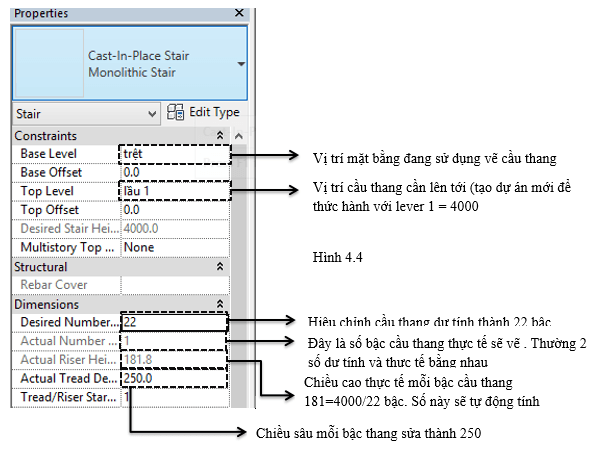Viewport: 590px width, 451px height.
Task: Collapse the Structural section
Action: [220, 267]
